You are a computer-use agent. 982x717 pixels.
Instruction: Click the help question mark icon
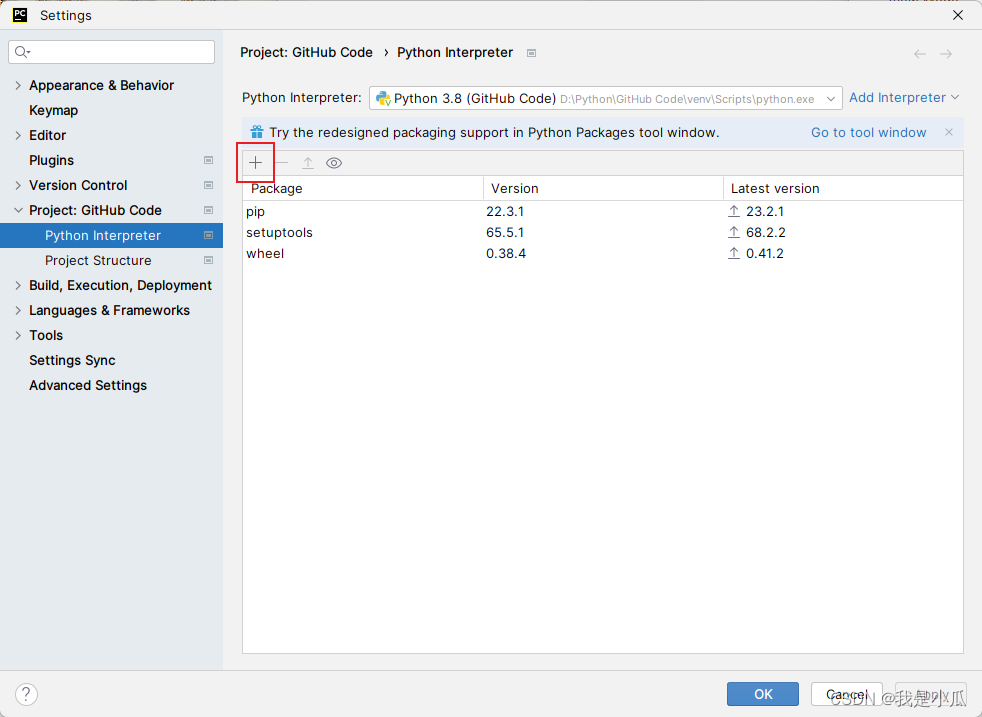point(26,694)
